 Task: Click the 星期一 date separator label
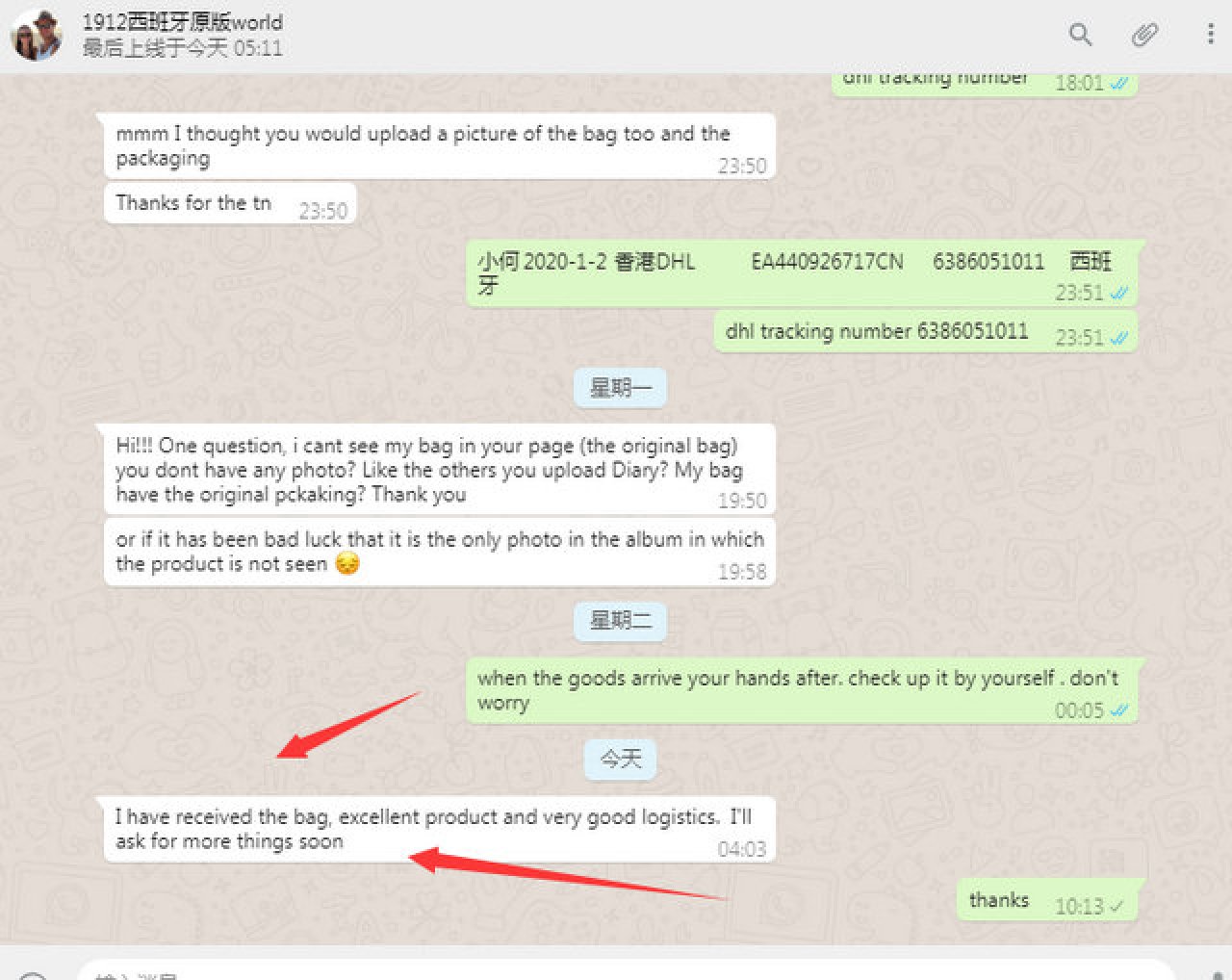tap(621, 388)
